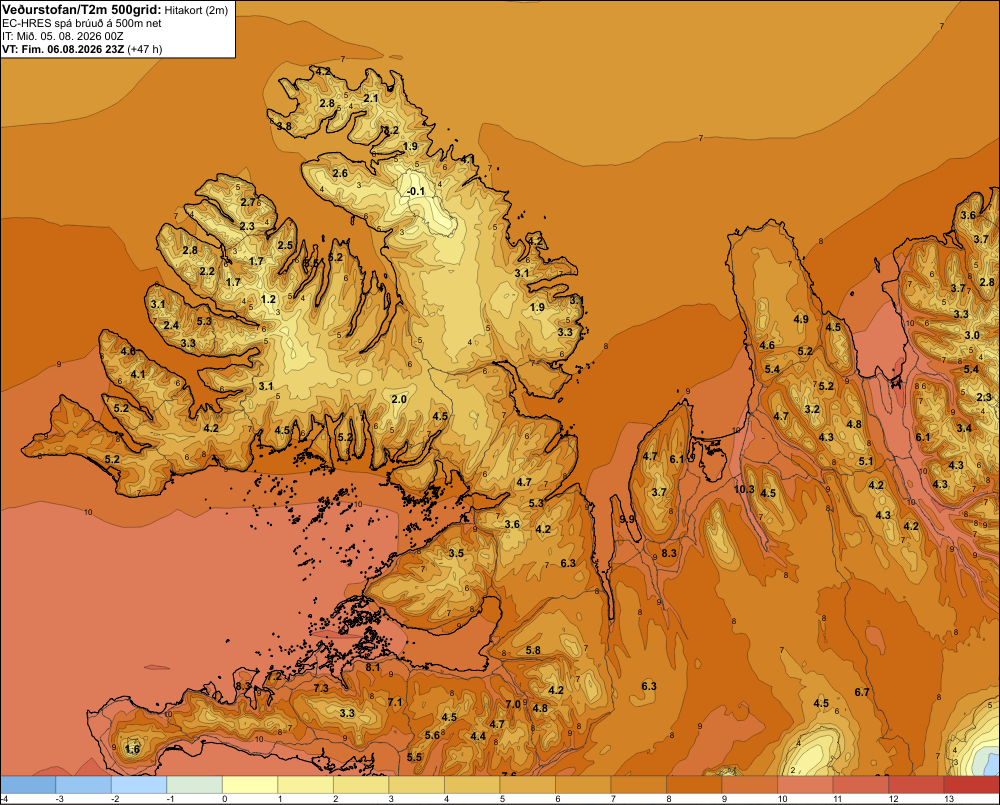Click the valid time 'VT: Fim. 06.08.2026 23Z'
Image resolution: width=1000 pixels, height=805 pixels.
63,49
